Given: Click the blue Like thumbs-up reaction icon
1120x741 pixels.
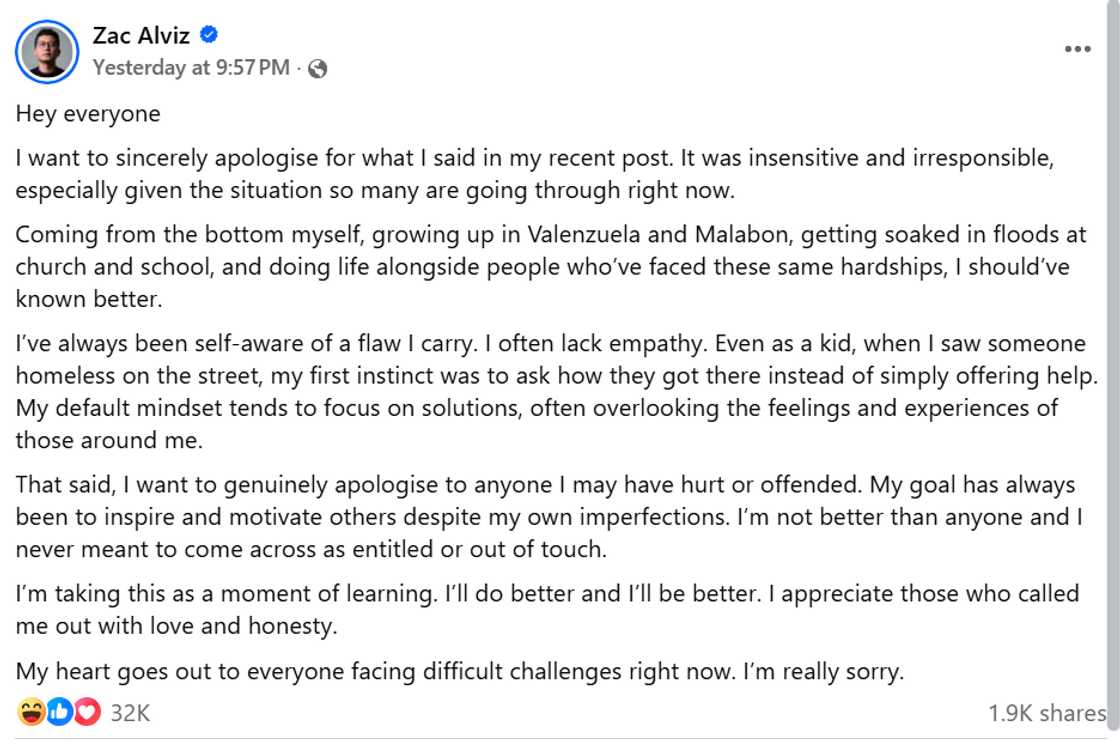Looking at the screenshot, I should (59, 712).
